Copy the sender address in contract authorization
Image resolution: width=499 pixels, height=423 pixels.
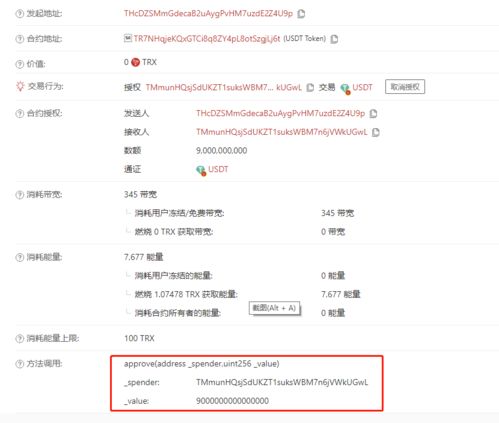coord(374,114)
